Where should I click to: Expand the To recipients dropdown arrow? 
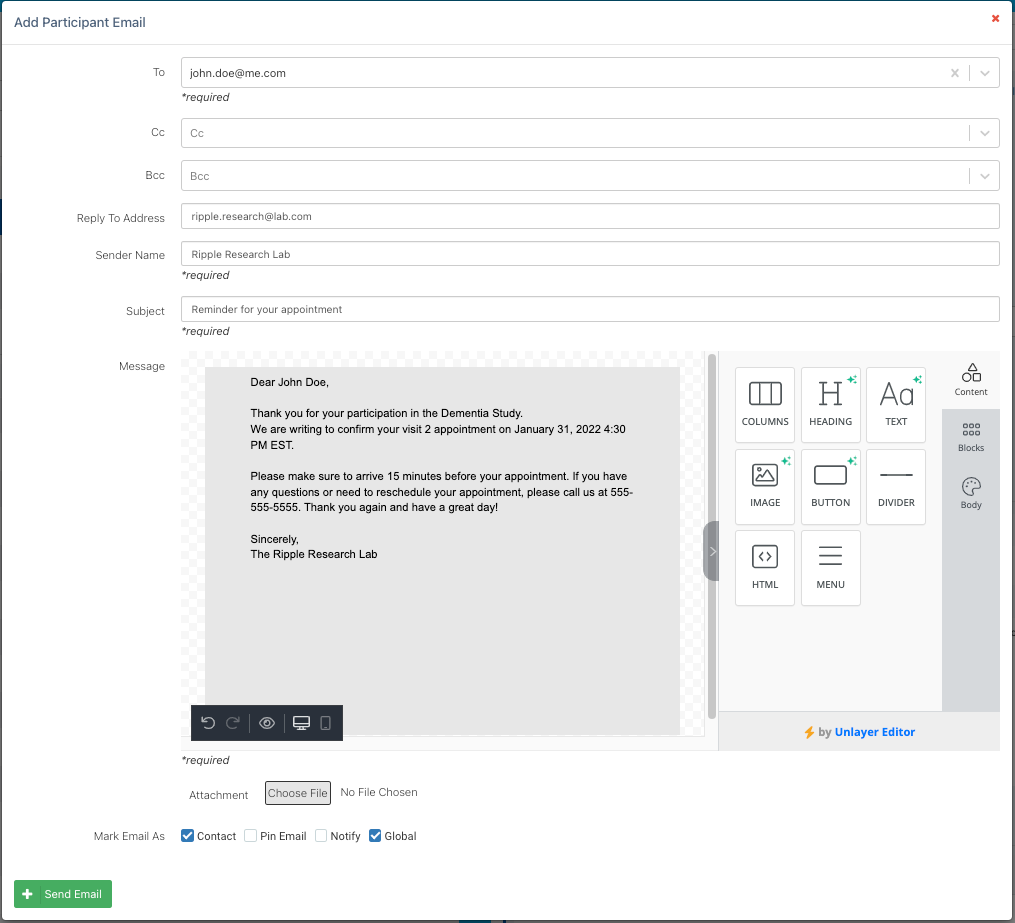point(984,73)
